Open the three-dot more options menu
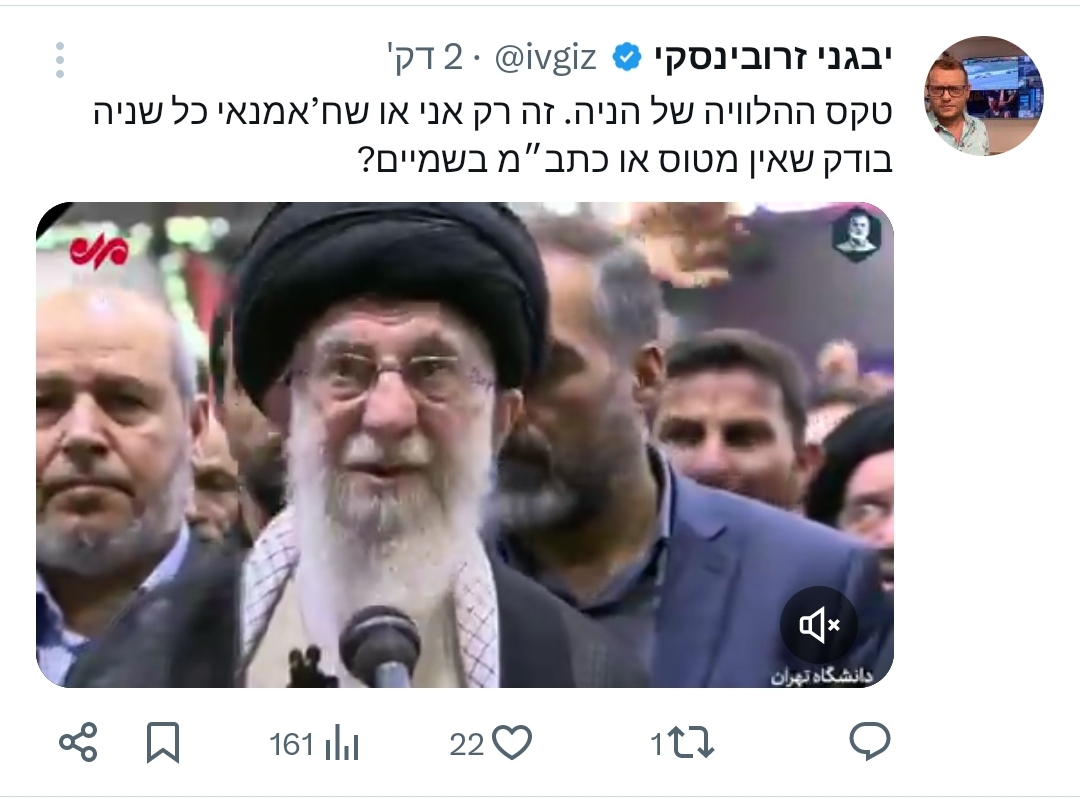 click(60, 60)
